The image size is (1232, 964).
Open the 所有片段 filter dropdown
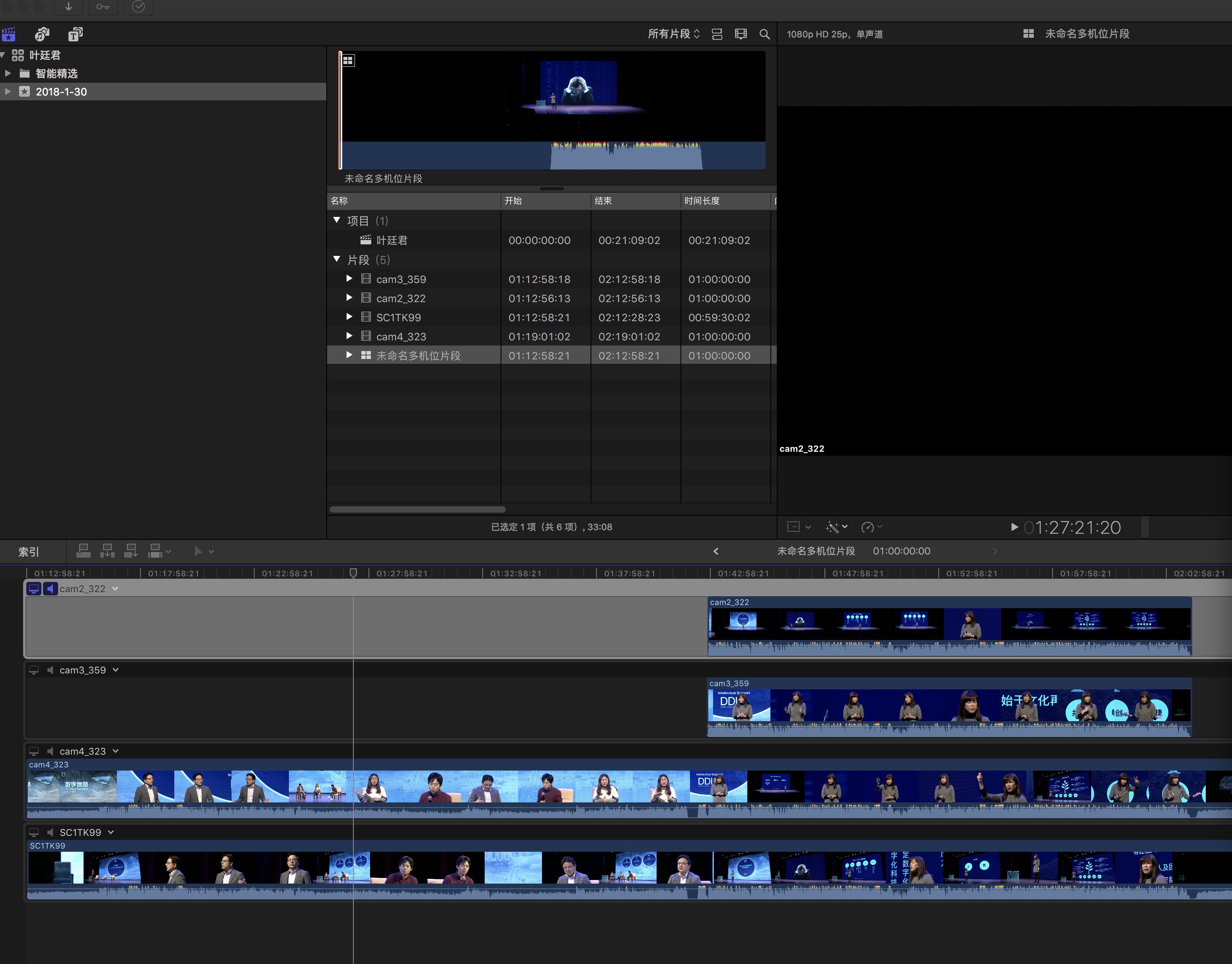[673, 34]
